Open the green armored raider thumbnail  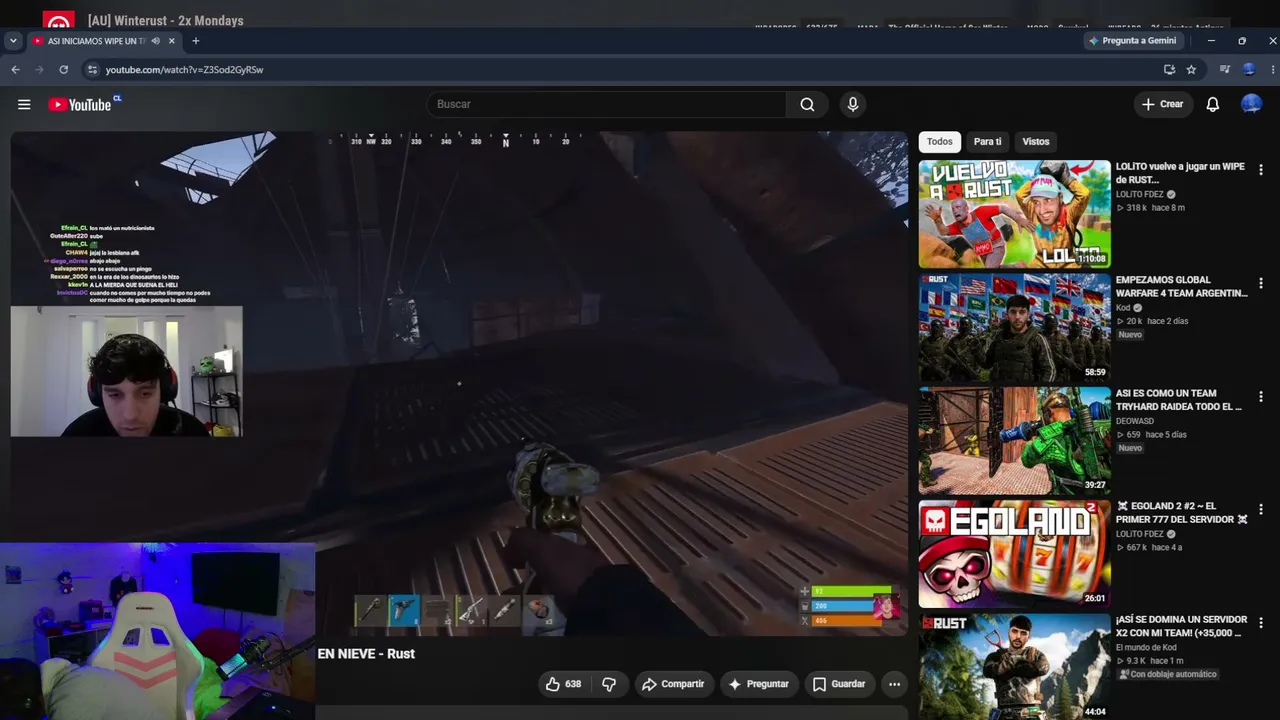click(x=1014, y=441)
